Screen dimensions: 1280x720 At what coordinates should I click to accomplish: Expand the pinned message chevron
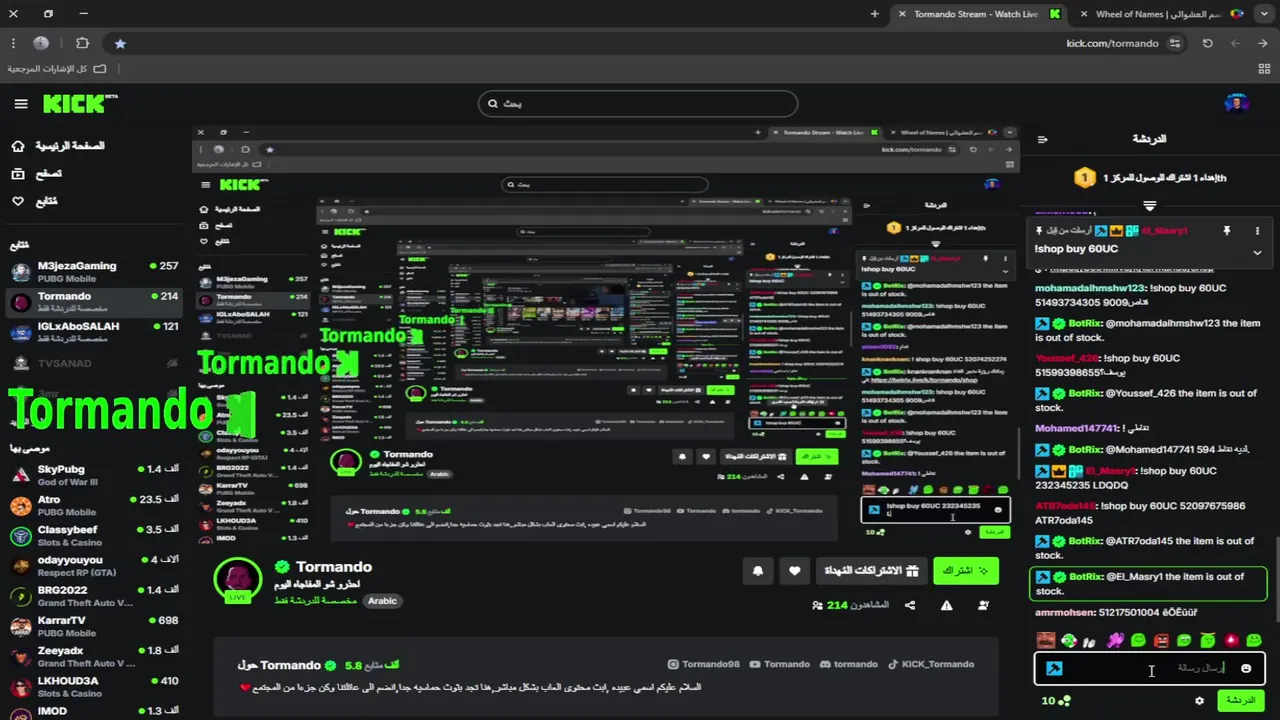point(1257,252)
